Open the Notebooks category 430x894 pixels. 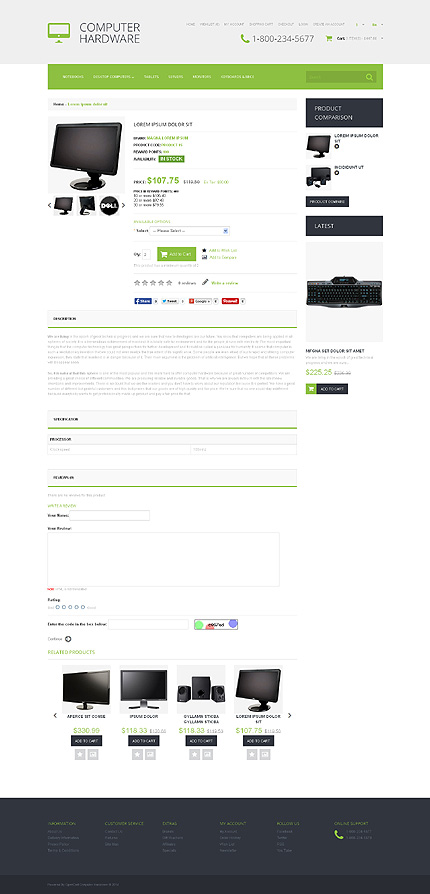click(x=74, y=77)
